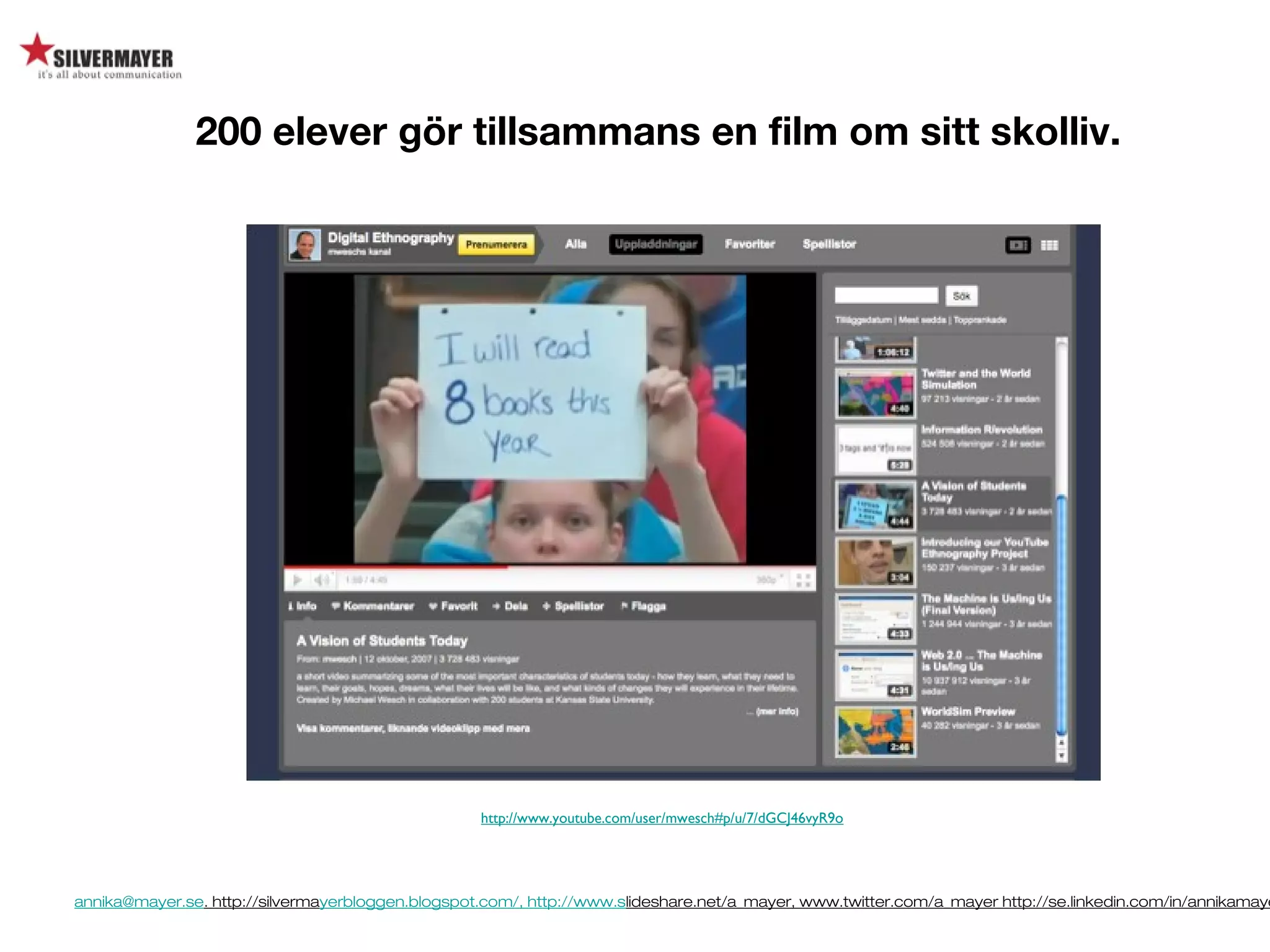The image size is (1270, 952).
Task: Switch to the Alla tab
Action: point(575,244)
